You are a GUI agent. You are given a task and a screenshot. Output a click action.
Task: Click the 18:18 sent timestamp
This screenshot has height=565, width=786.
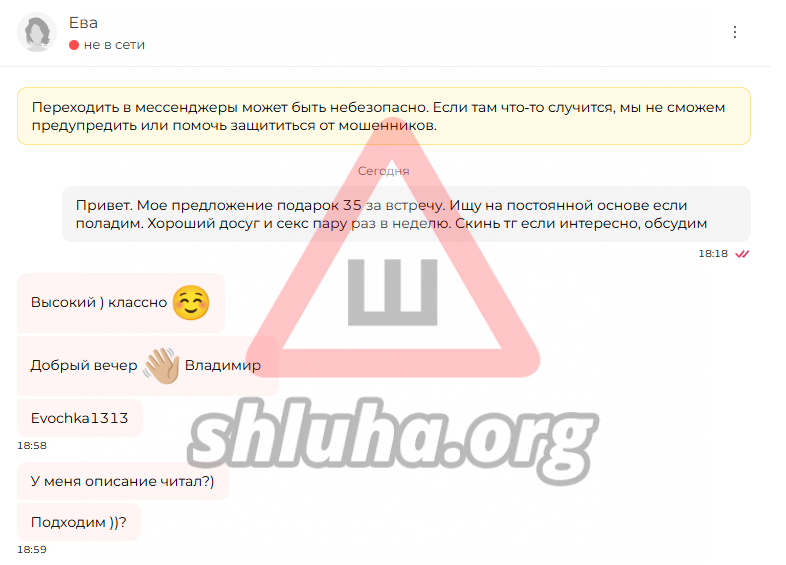point(713,254)
